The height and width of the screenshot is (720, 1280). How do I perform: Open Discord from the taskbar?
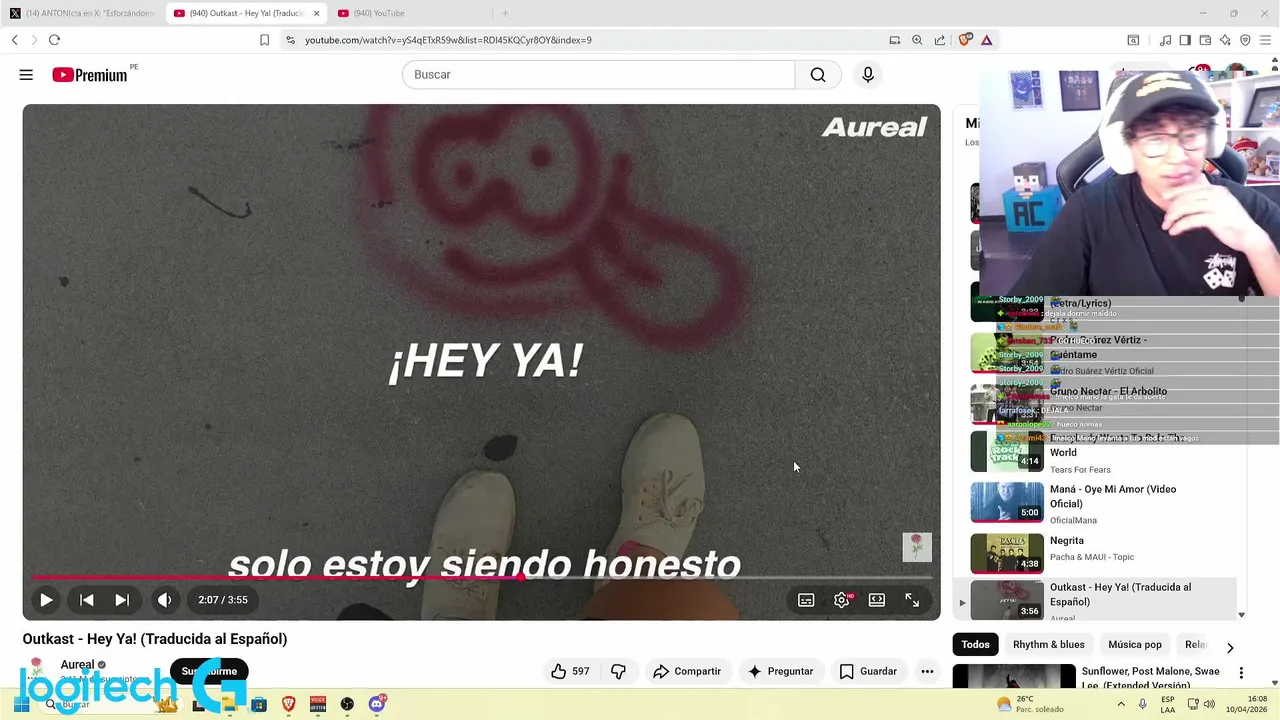click(x=377, y=704)
